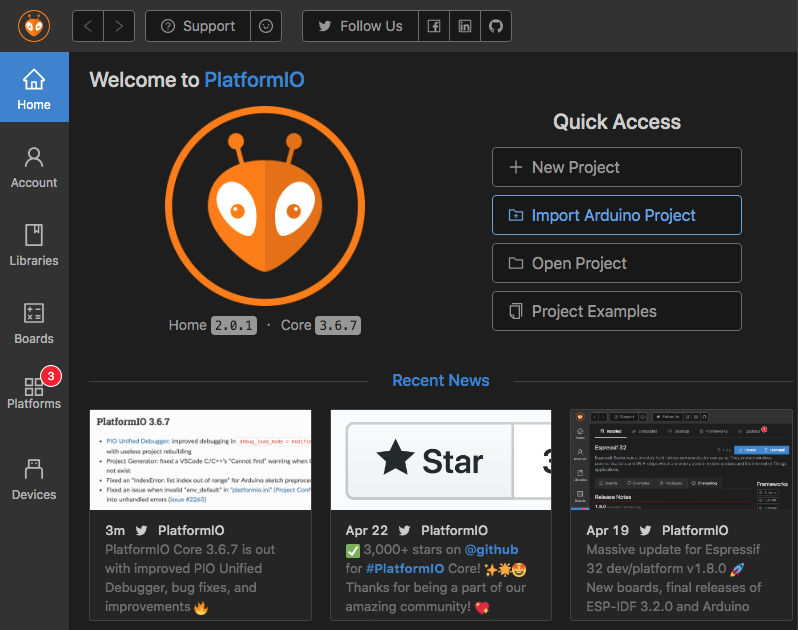Click Twitter icon on the Apr 19 card
Screen dimensions: 798x630
(x=645, y=531)
